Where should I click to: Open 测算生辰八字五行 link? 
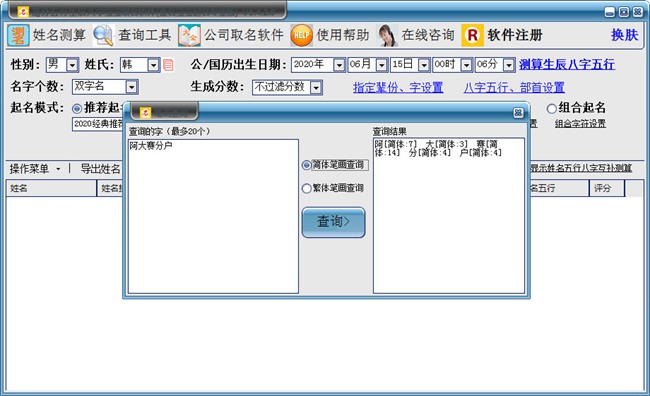(567, 64)
